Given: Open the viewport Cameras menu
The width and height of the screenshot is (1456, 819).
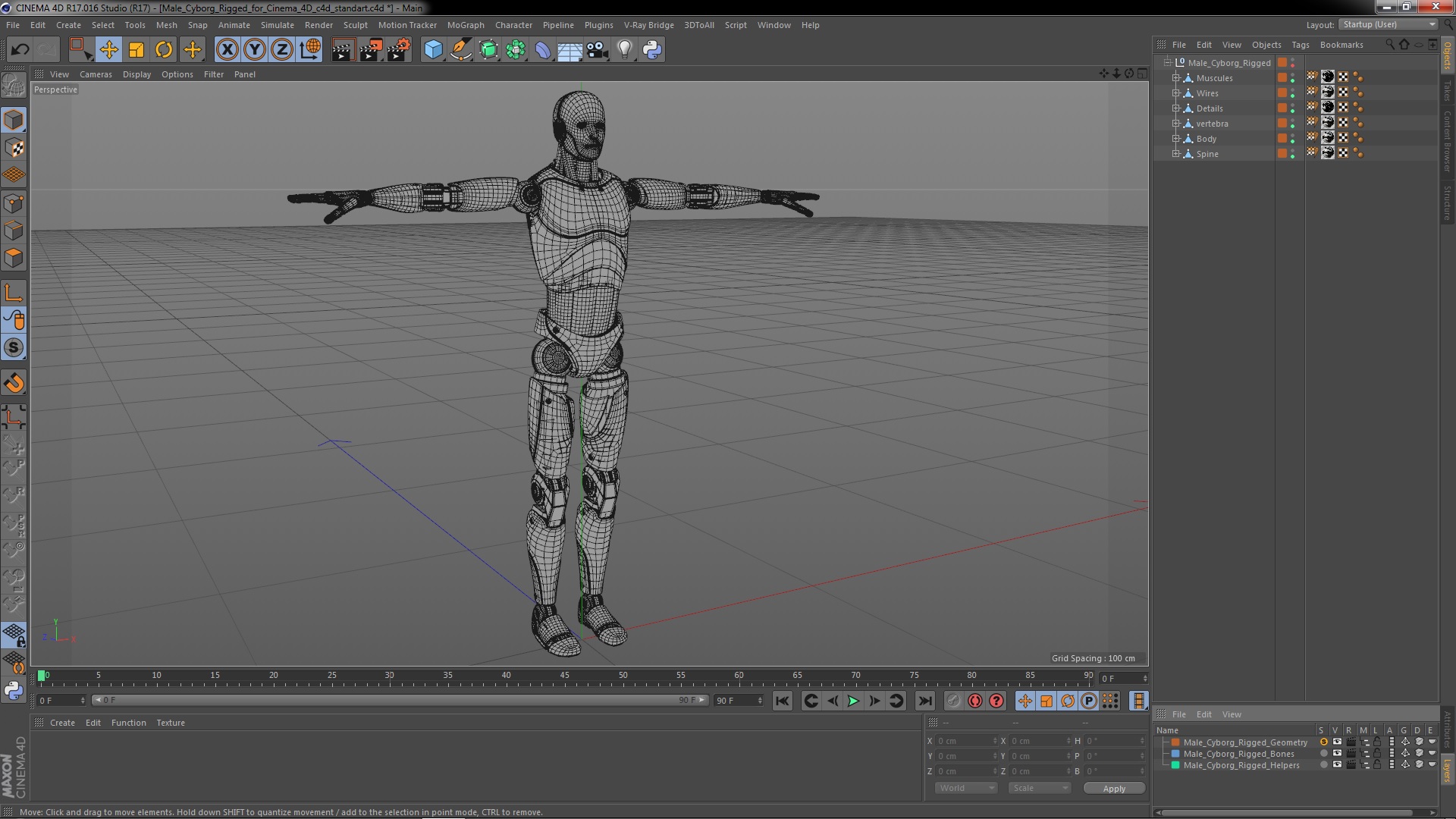Looking at the screenshot, I should tap(96, 74).
